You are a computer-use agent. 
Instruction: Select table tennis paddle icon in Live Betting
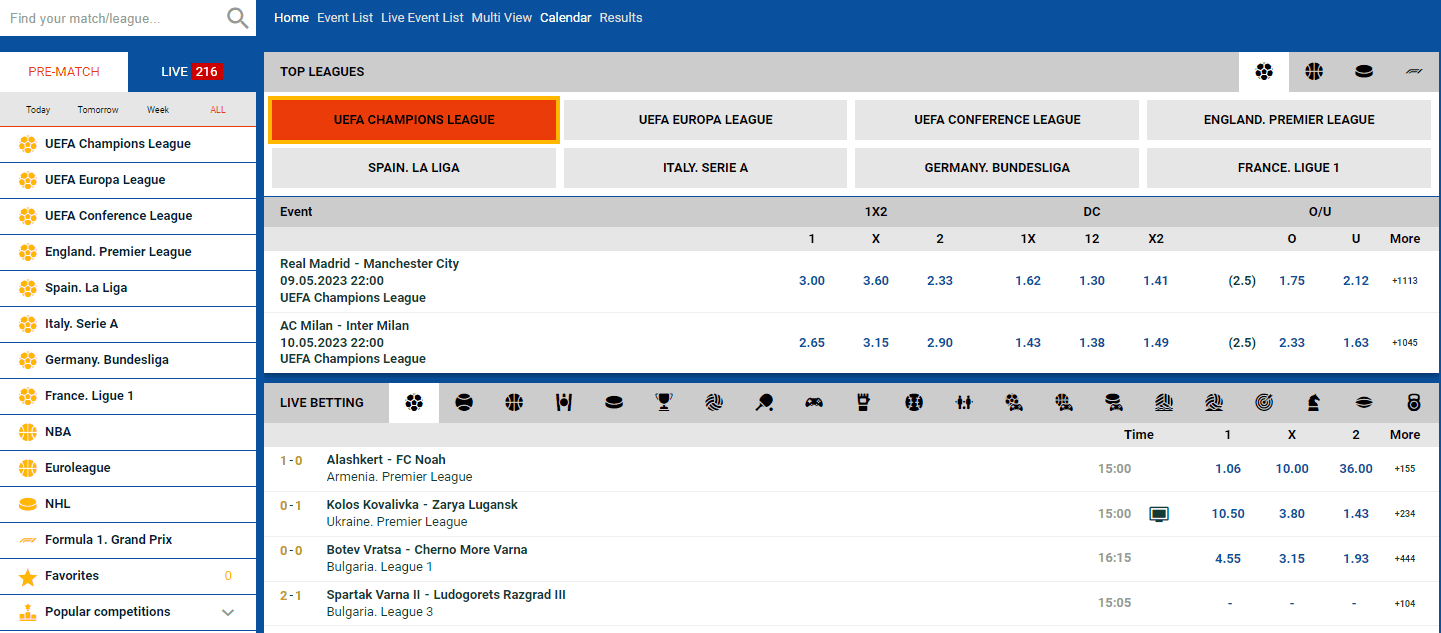coord(764,402)
